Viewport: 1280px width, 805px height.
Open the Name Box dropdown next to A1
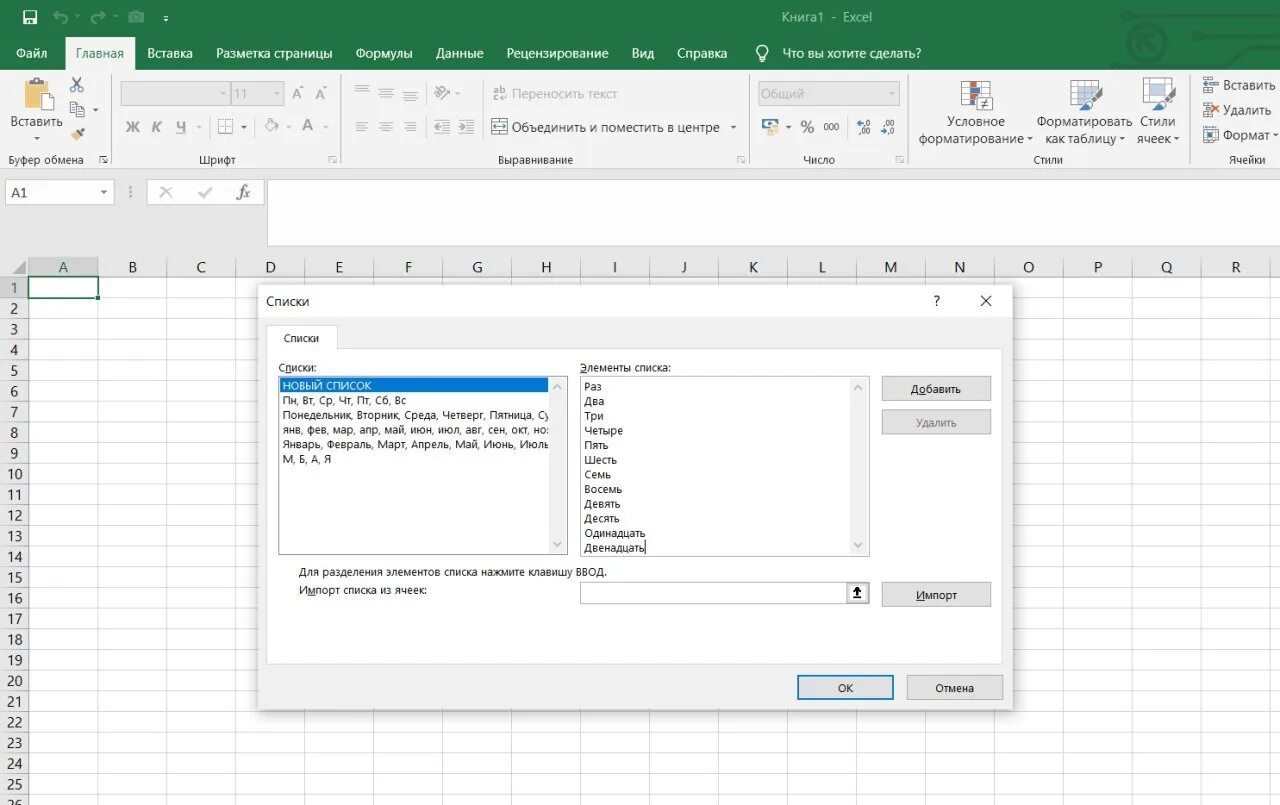pos(104,193)
